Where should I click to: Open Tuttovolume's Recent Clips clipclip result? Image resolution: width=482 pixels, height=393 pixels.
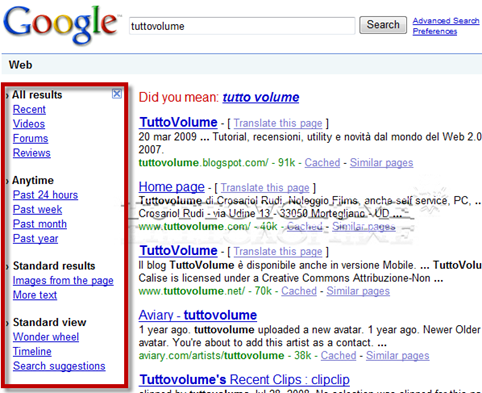[x=244, y=380]
